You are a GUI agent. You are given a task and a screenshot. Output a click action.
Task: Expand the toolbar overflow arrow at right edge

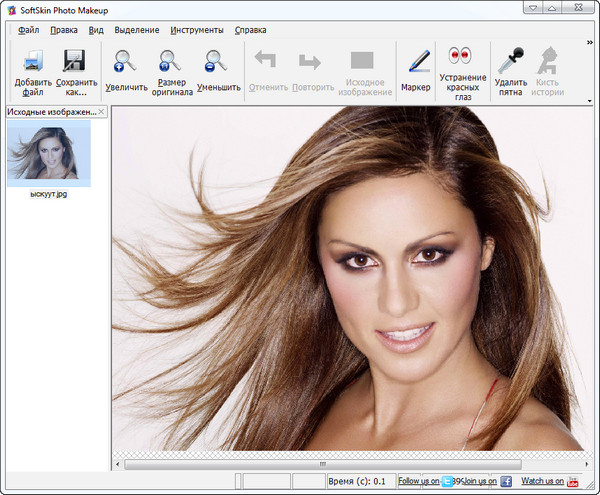click(x=590, y=100)
